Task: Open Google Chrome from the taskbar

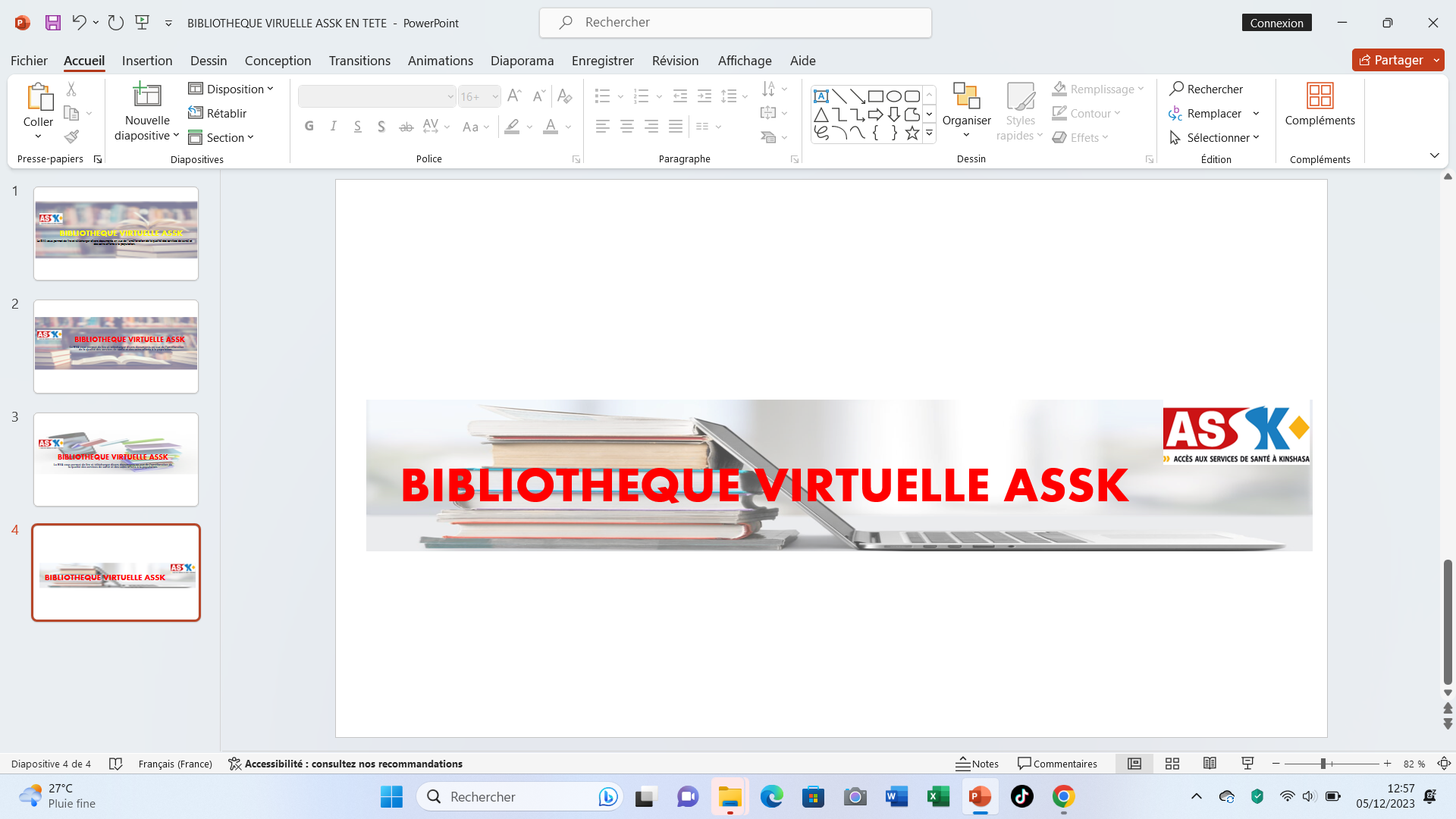Action: (x=1063, y=797)
